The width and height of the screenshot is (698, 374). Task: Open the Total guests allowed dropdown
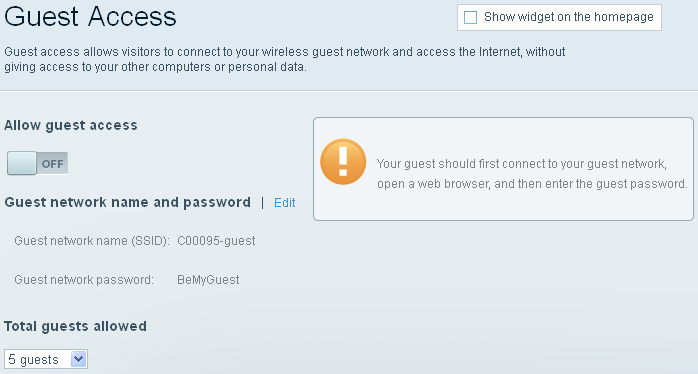pyautogui.click(x=46, y=359)
